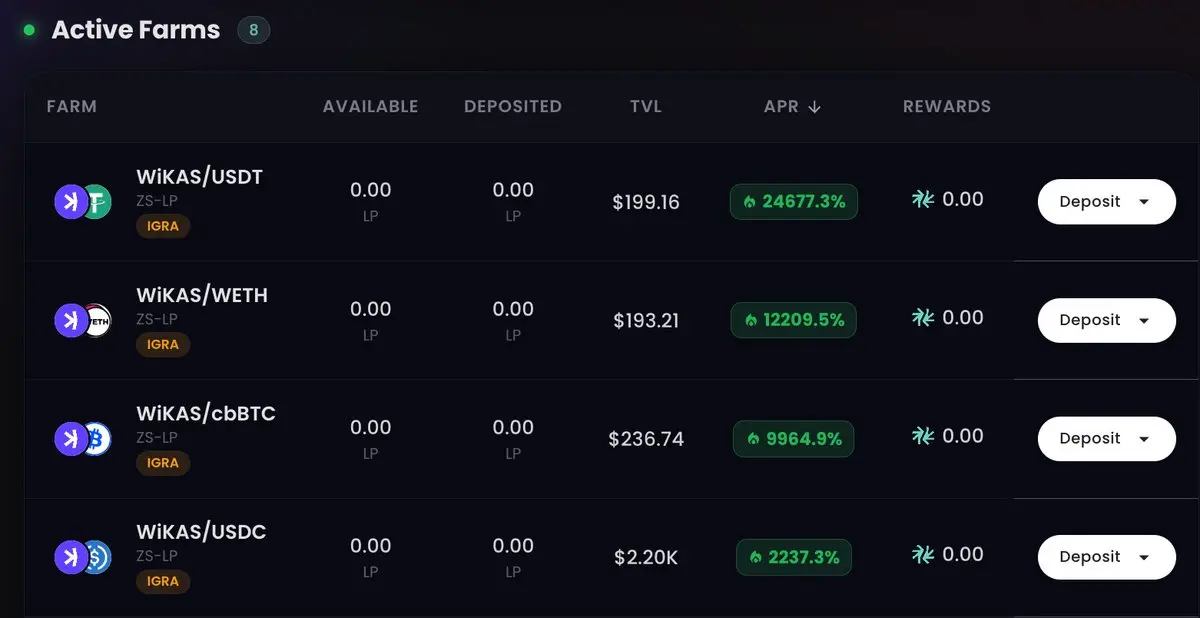Click the rewards token icon for WiKAS/WETH

(x=923, y=318)
